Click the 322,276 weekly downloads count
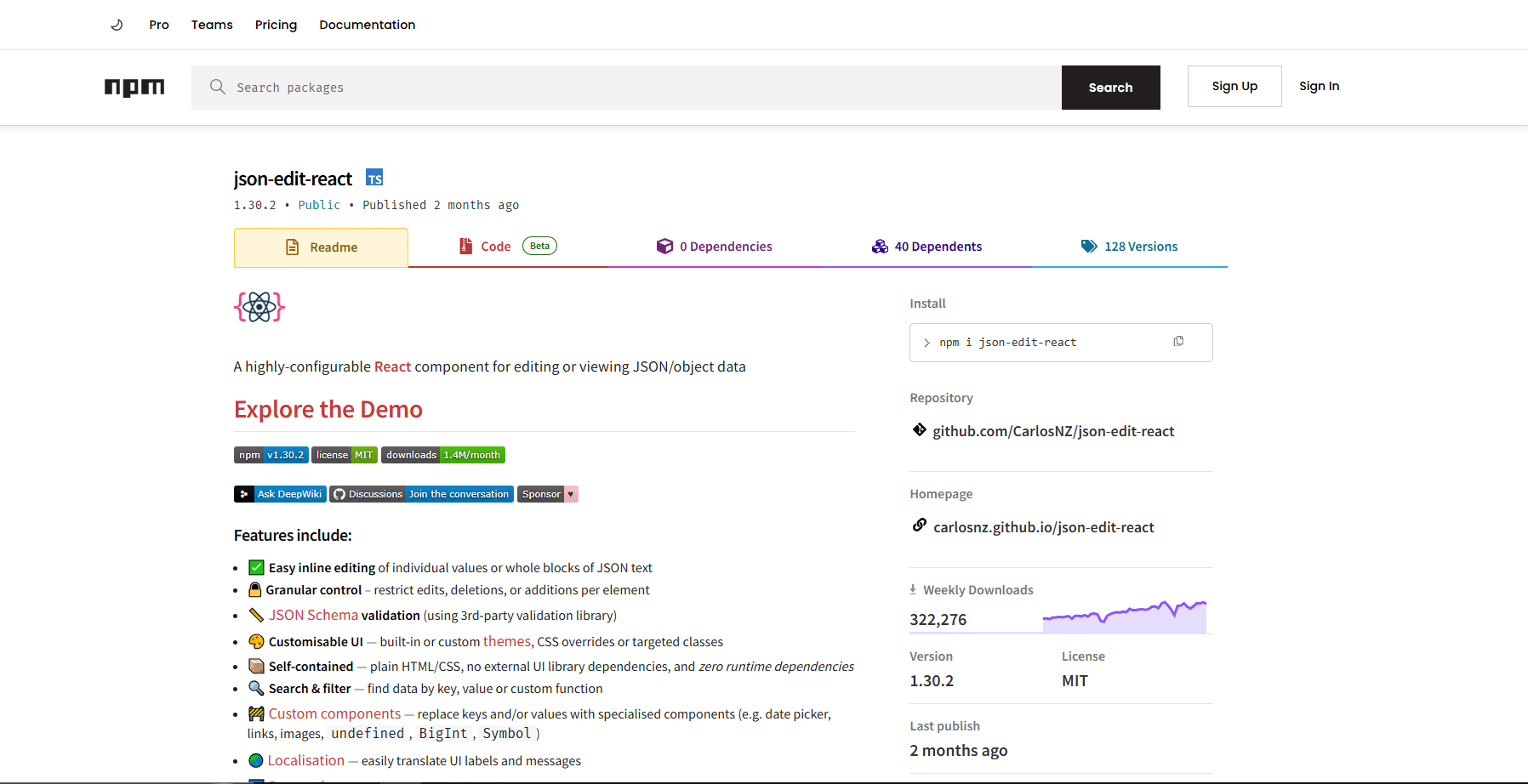Screen dimensions: 1528x784 coord(938,620)
